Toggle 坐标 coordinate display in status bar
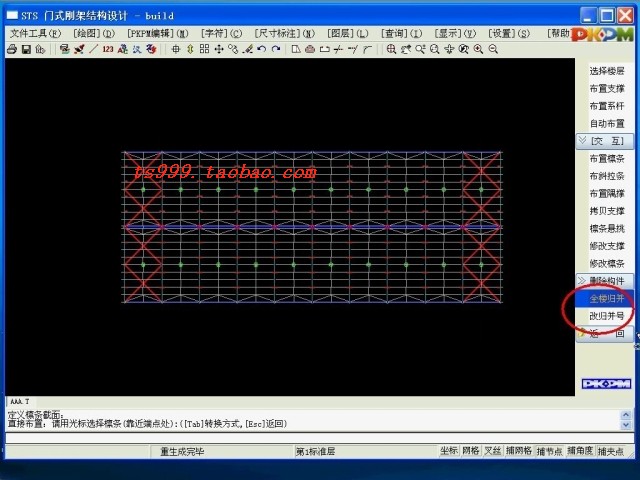Image resolution: width=640 pixels, height=480 pixels. pyautogui.click(x=449, y=451)
